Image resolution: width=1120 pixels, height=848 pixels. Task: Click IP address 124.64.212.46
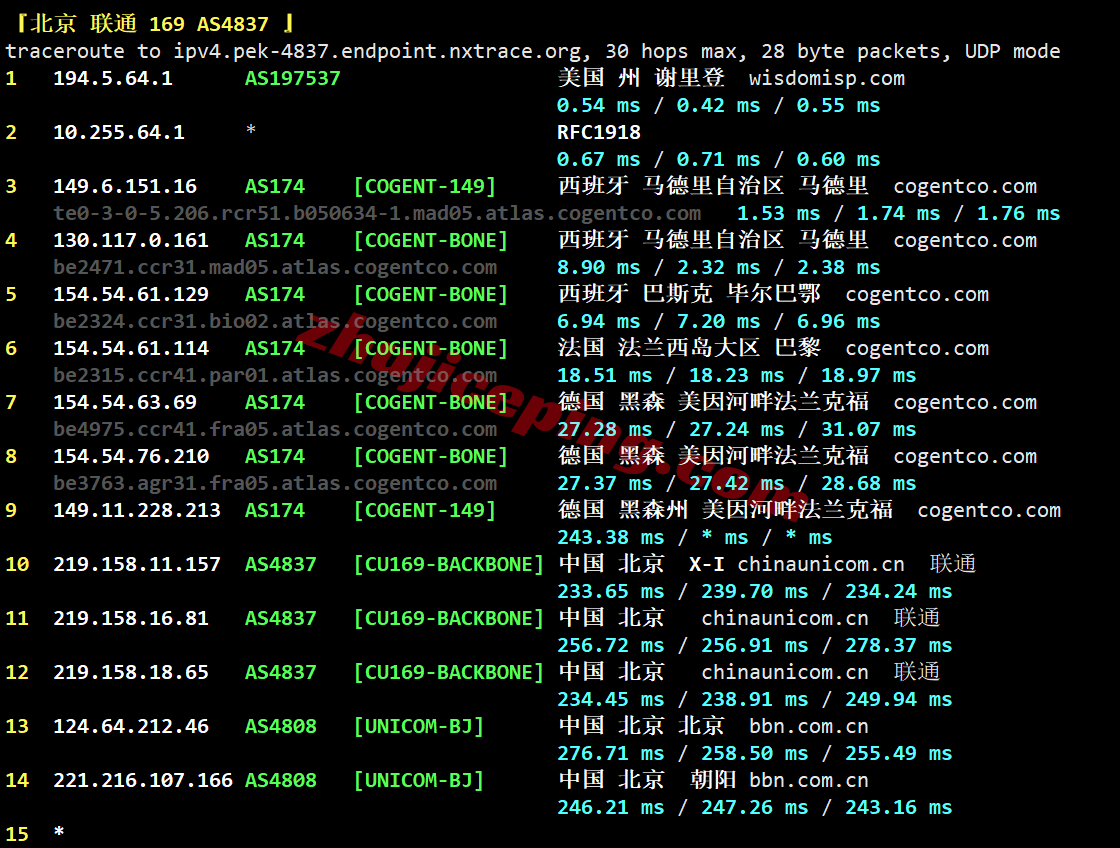[131, 727]
